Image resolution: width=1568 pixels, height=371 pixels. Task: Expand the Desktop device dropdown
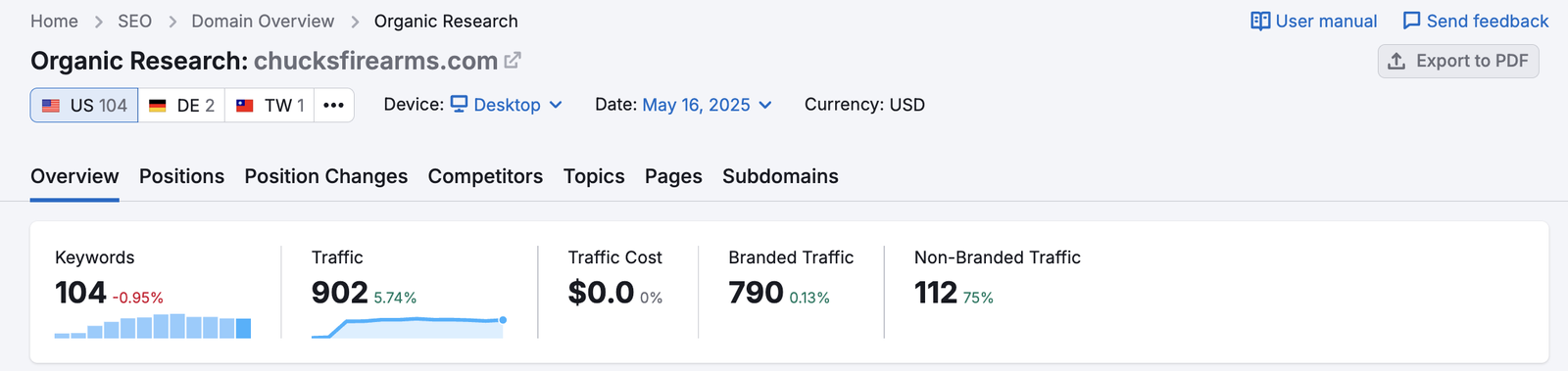[x=507, y=105]
